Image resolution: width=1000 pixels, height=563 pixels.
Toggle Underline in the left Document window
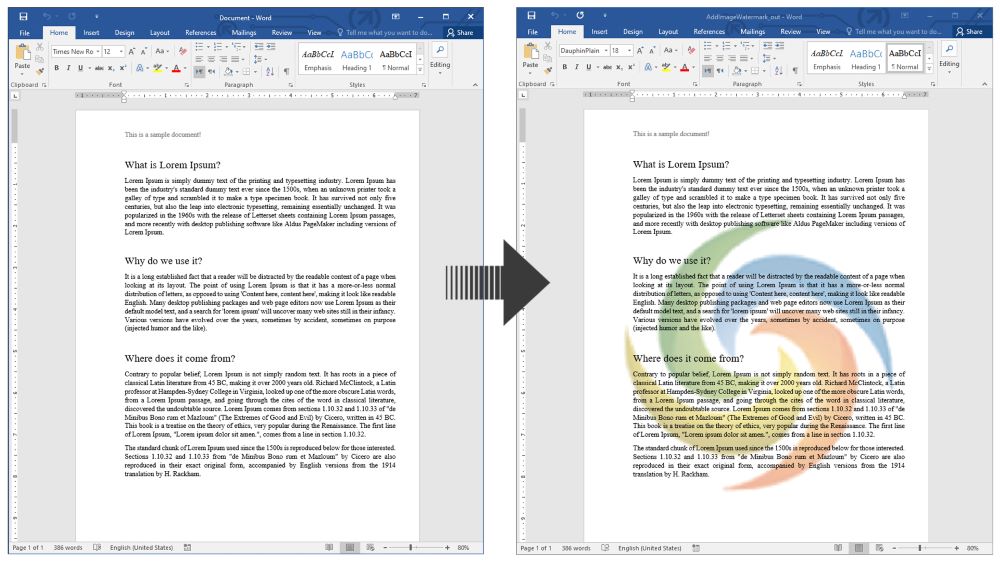80,69
